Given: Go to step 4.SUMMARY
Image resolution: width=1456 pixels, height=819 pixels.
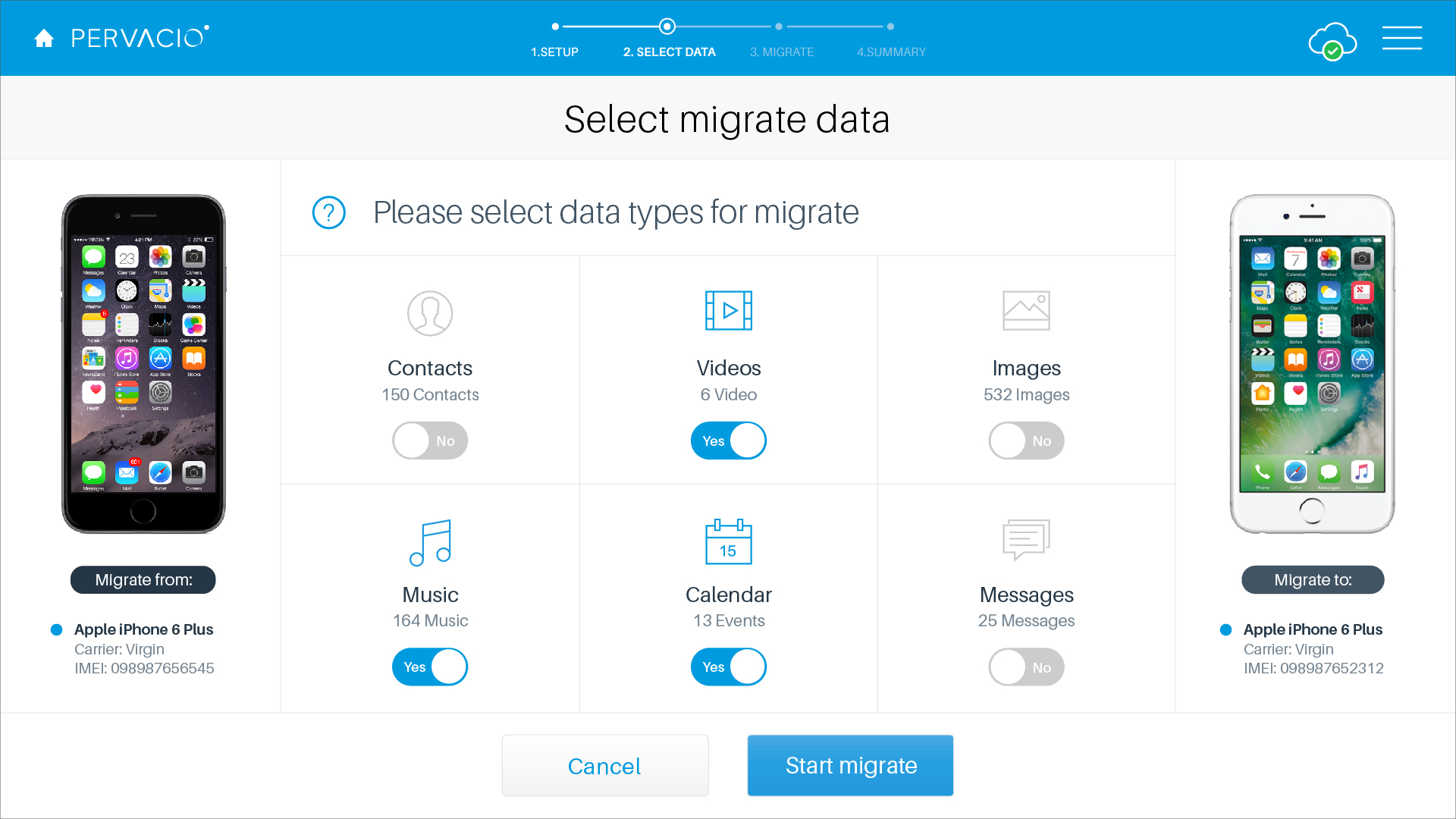Looking at the screenshot, I should pyautogui.click(x=891, y=52).
